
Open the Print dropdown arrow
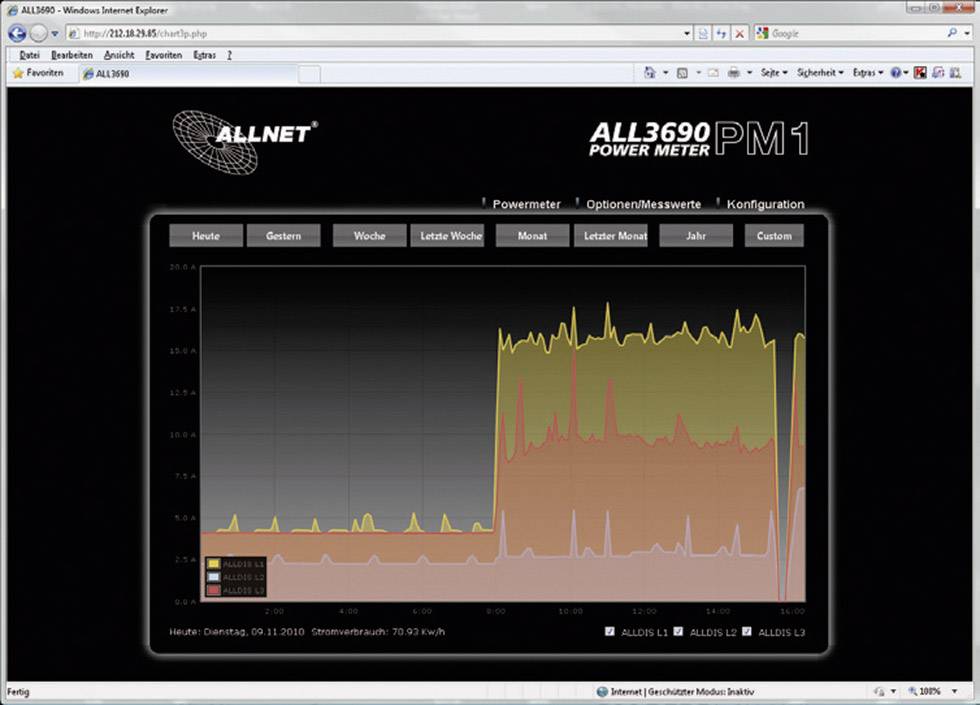tap(749, 73)
